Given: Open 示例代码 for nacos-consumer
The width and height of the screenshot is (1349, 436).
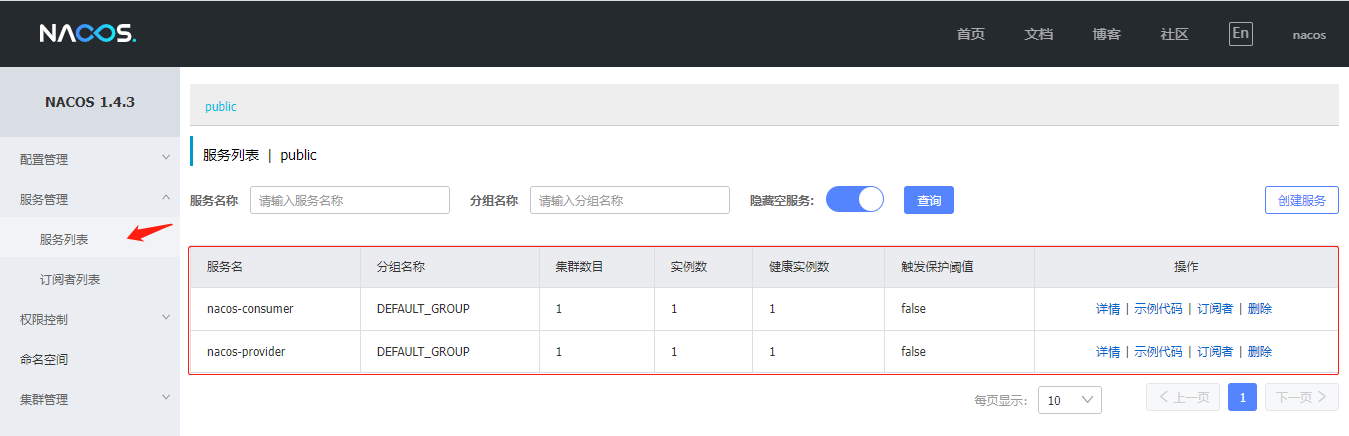Looking at the screenshot, I should point(1158,309).
